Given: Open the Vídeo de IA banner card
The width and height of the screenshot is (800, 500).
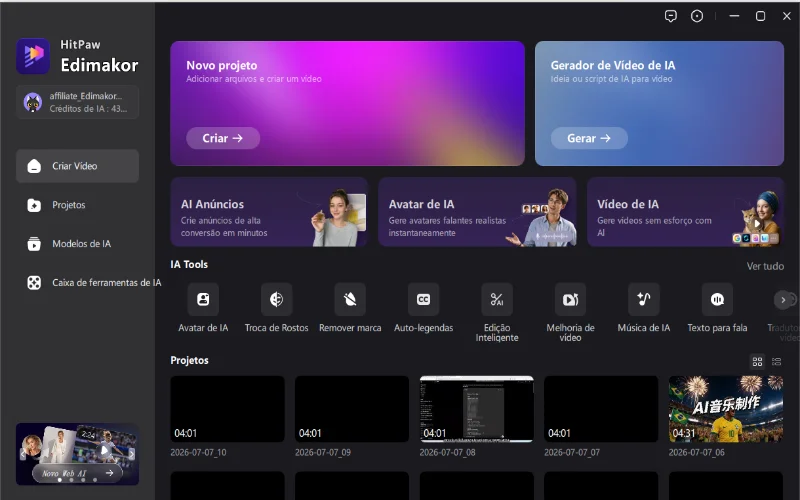Looking at the screenshot, I should 685,212.
